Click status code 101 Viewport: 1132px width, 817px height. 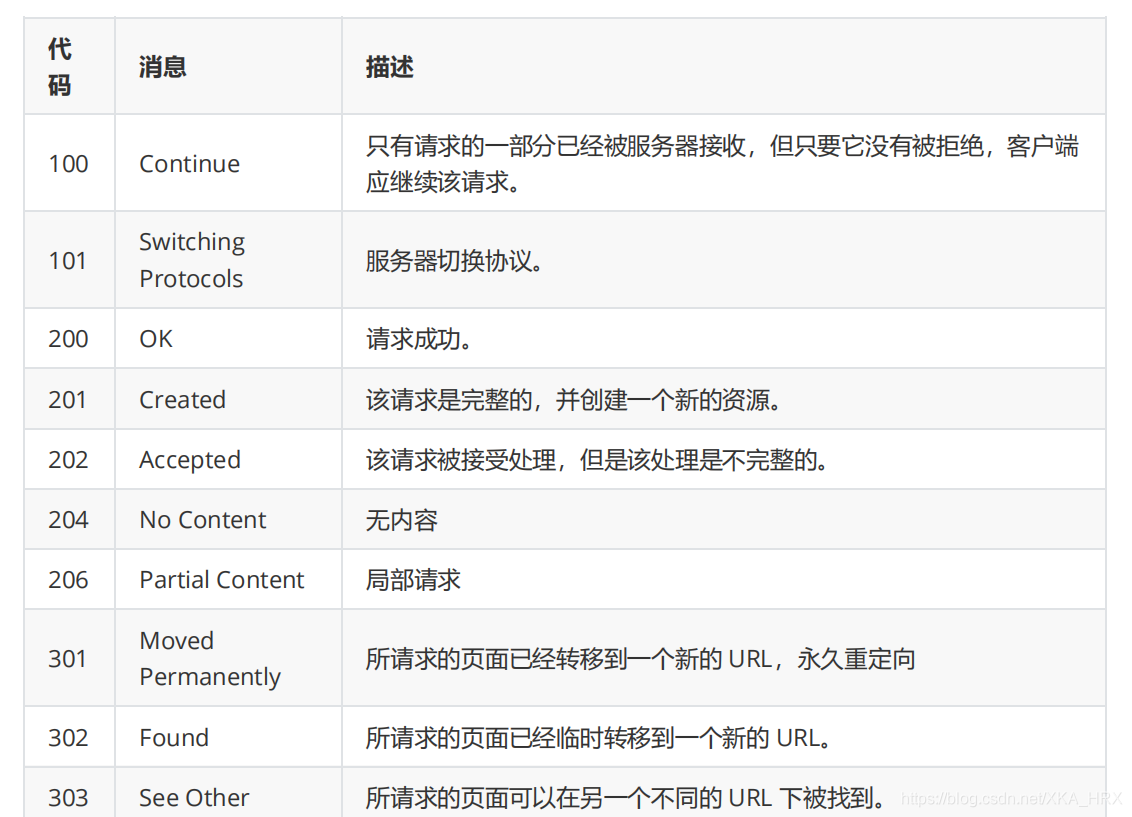pos(67,261)
